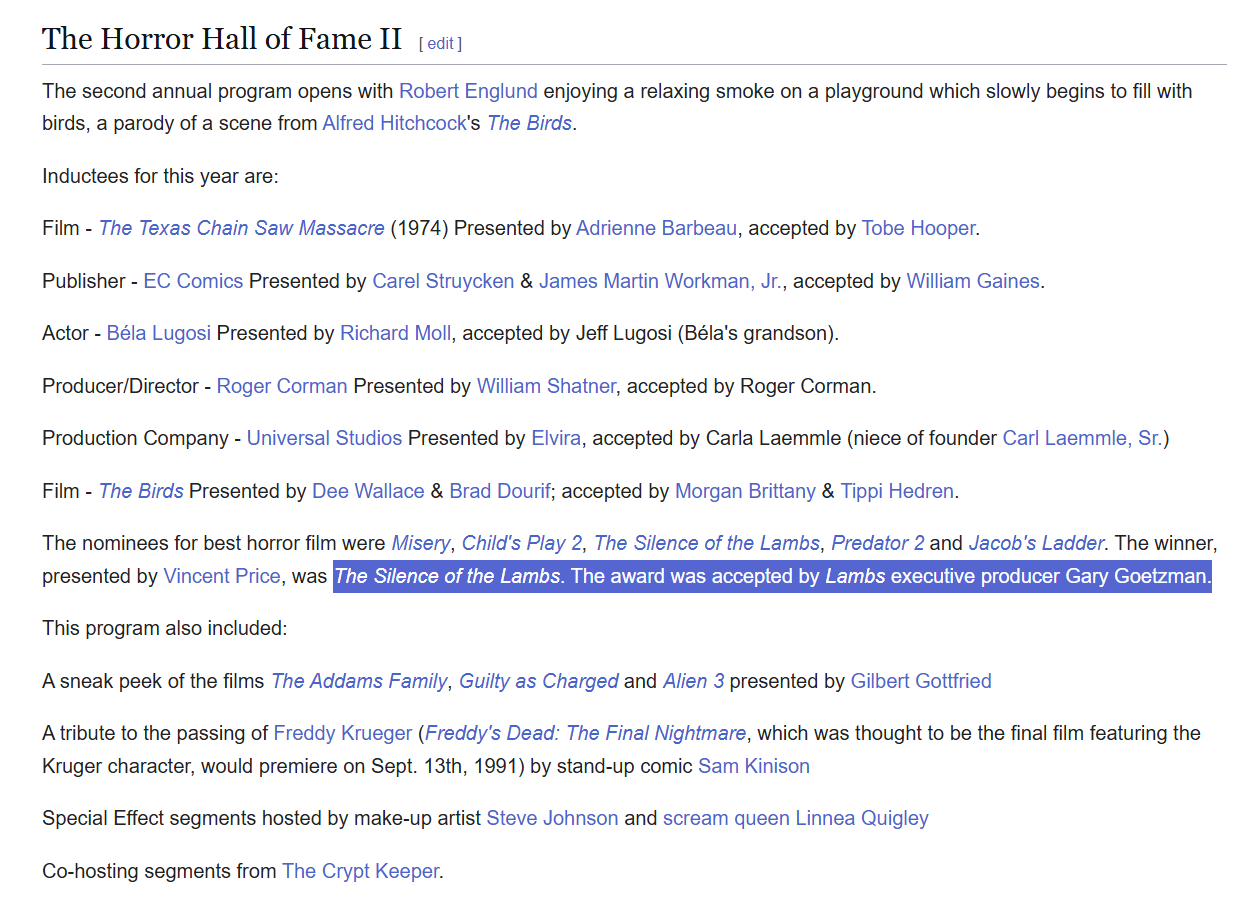Visit the William Shatner link
1254x905 pixels.
coord(546,386)
